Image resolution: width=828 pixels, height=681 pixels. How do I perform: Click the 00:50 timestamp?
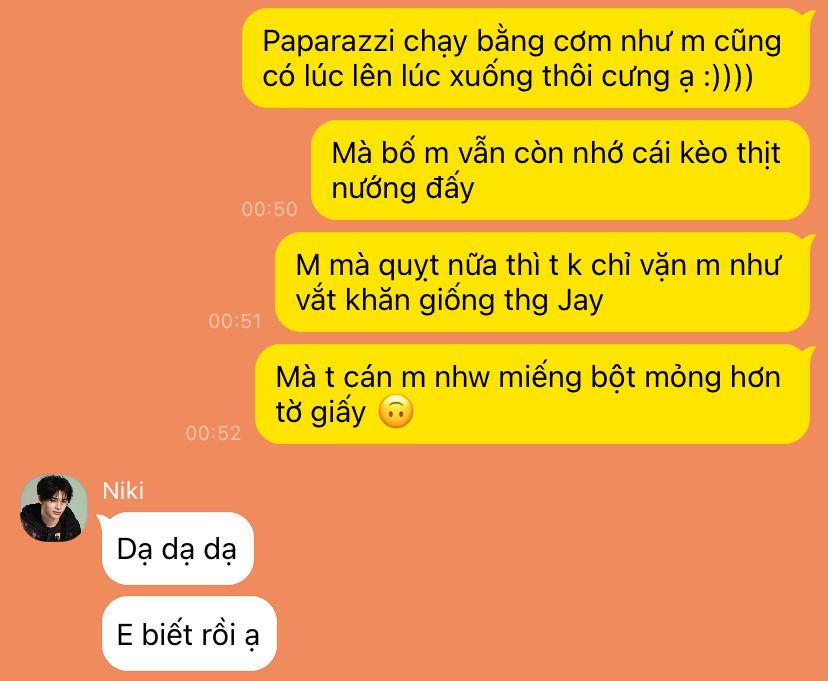(269, 209)
